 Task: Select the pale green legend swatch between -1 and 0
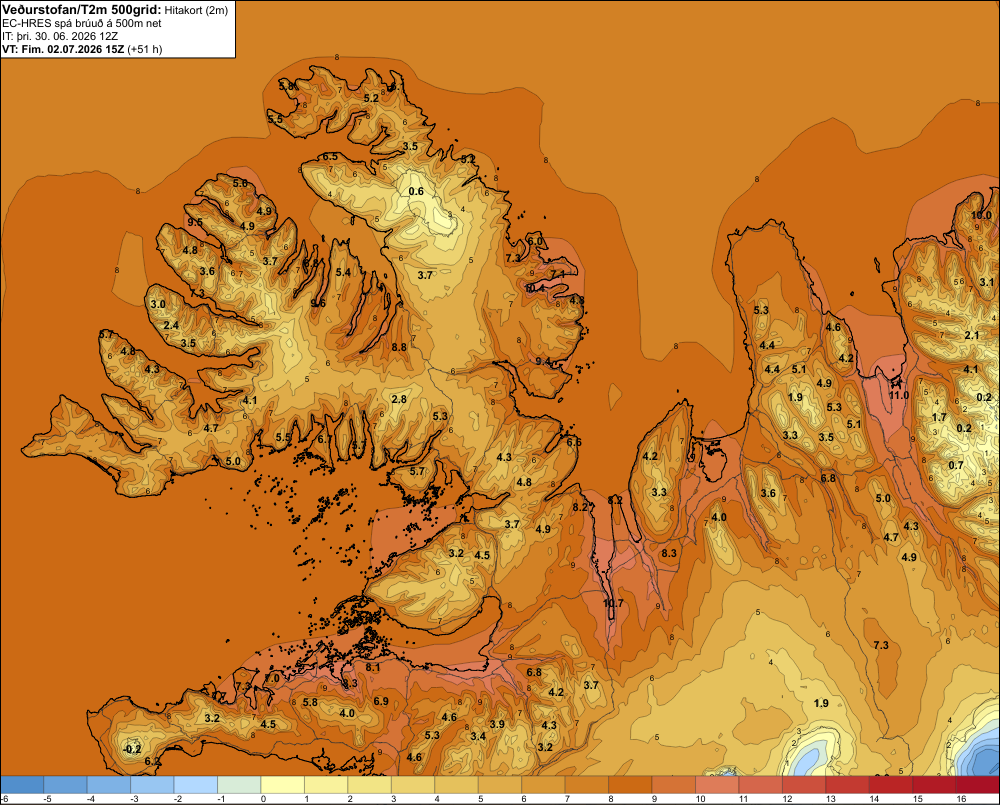pyautogui.click(x=240, y=785)
